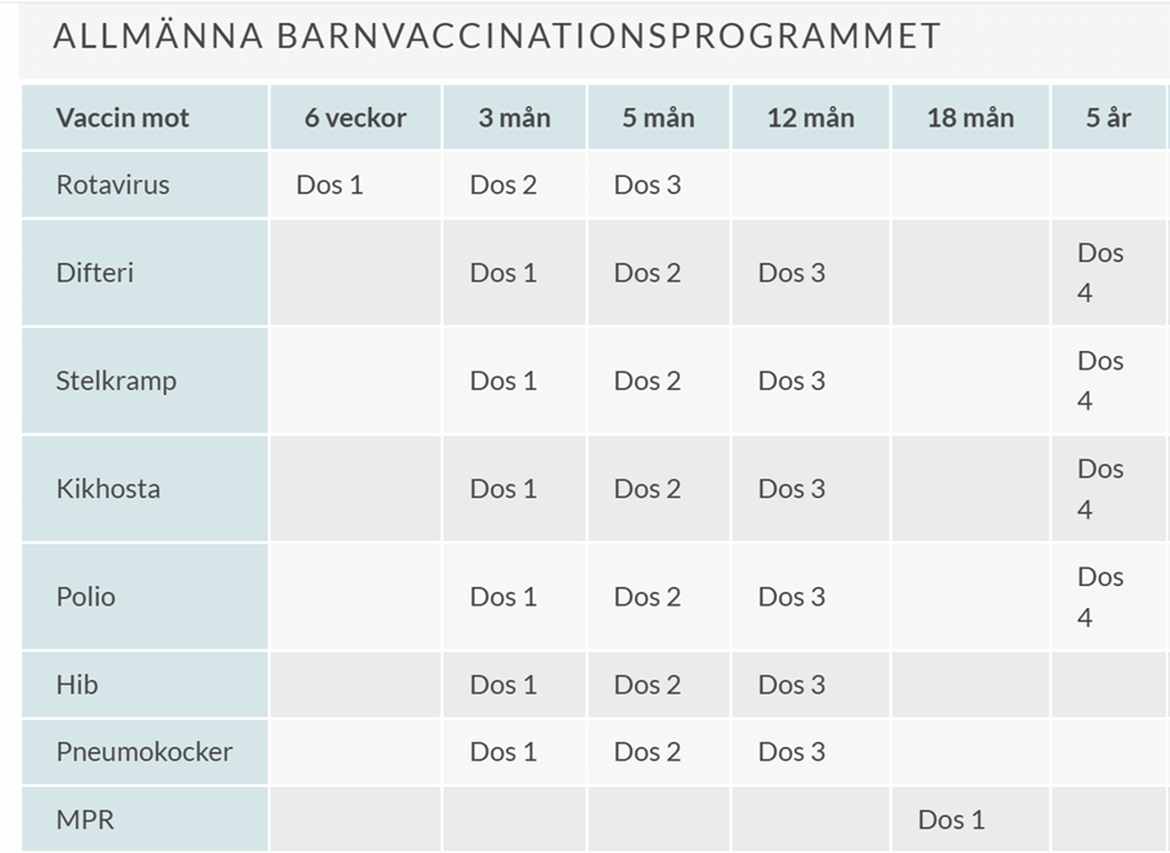
Task: Select the "5 år" column header
Action: [x=1109, y=118]
